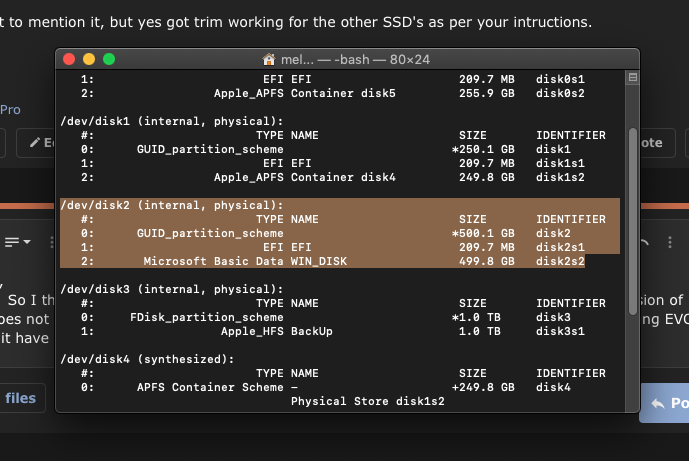Click the scroll marker icon atop the scrollbar
Image resolution: width=689 pixels, height=461 pixels.
pyautogui.click(x=632, y=77)
